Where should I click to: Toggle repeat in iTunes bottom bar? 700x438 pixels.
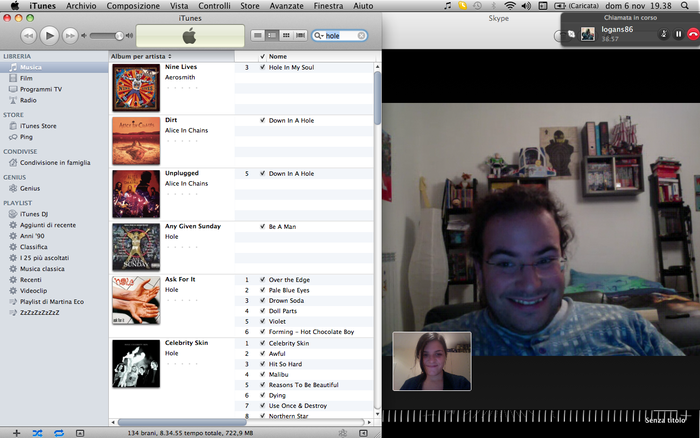click(x=59, y=433)
